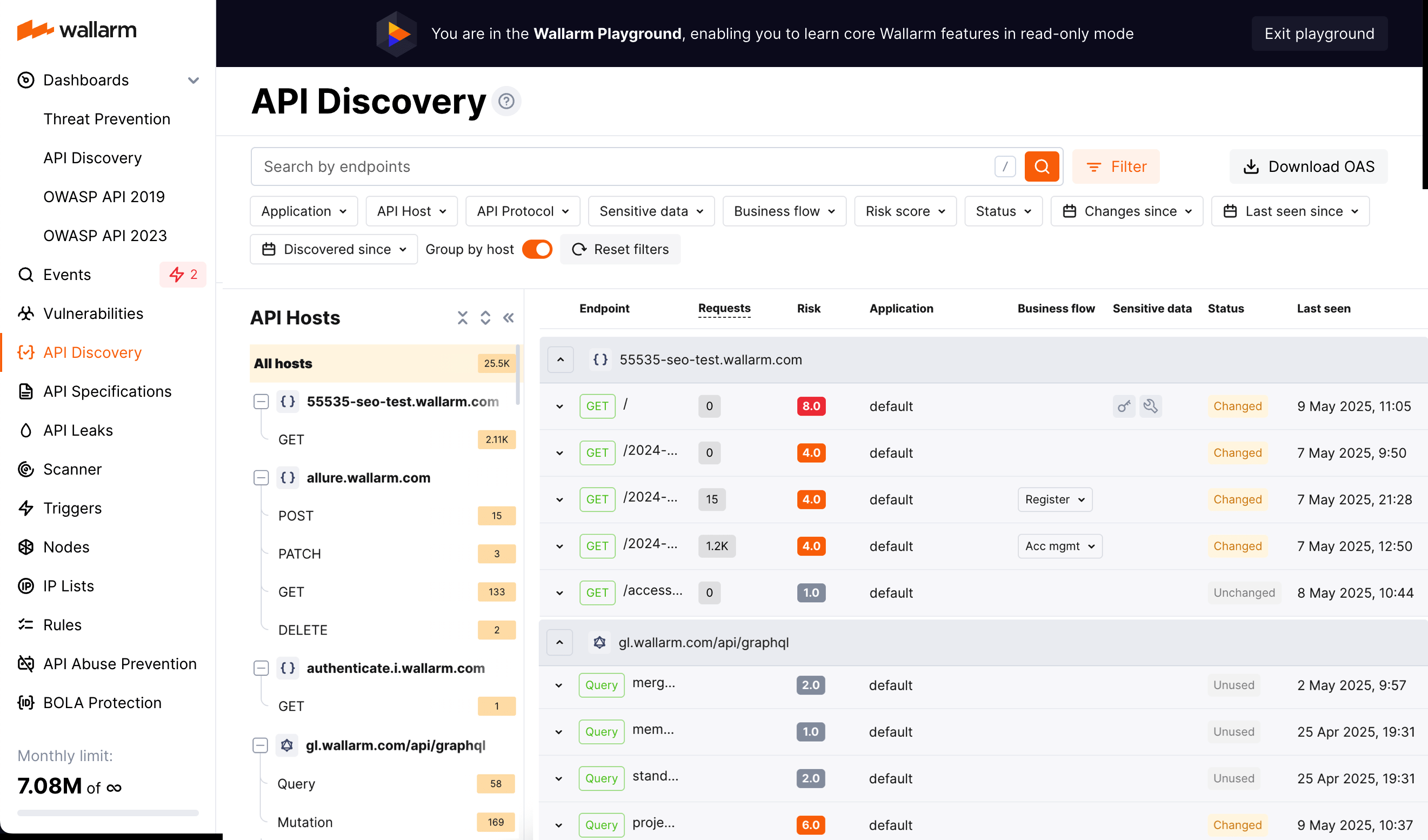Viewport: 1428px width, 840px height.
Task: Open the OWASP API 2023 page
Action: coord(105,235)
